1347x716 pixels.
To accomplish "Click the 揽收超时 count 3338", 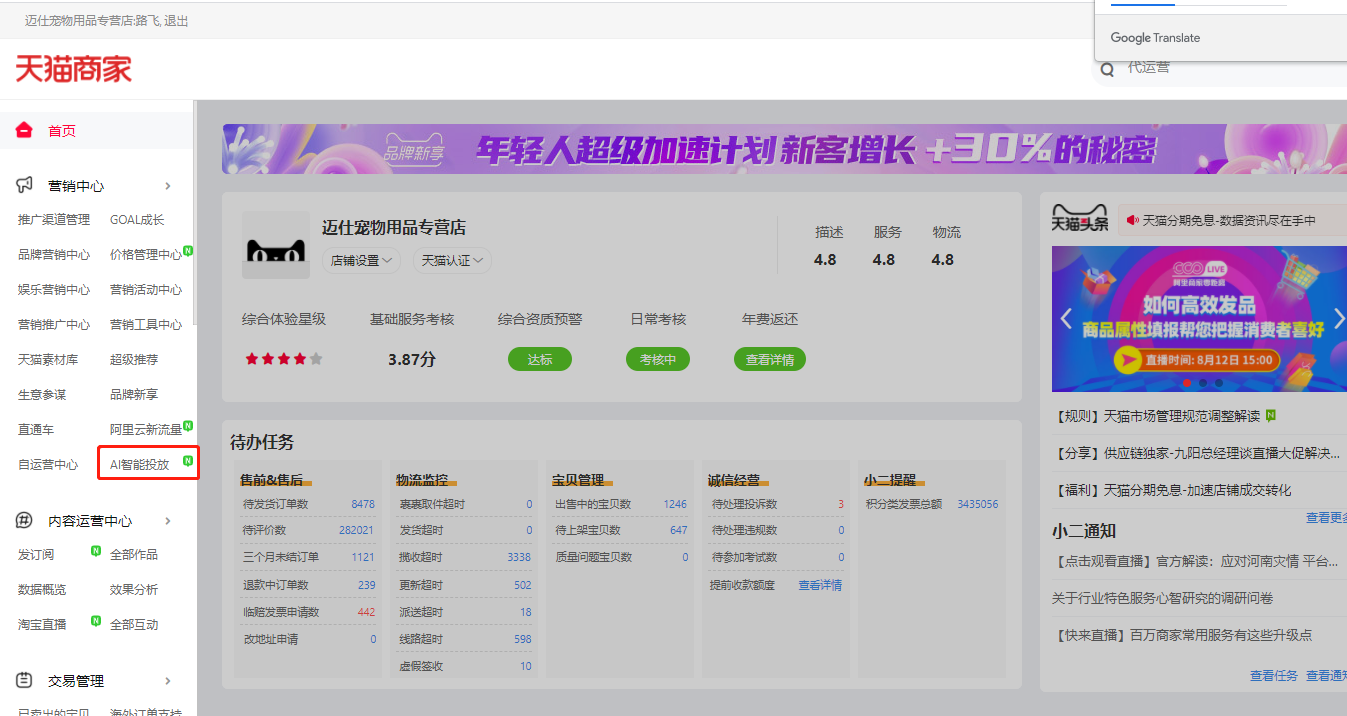I will (519, 557).
